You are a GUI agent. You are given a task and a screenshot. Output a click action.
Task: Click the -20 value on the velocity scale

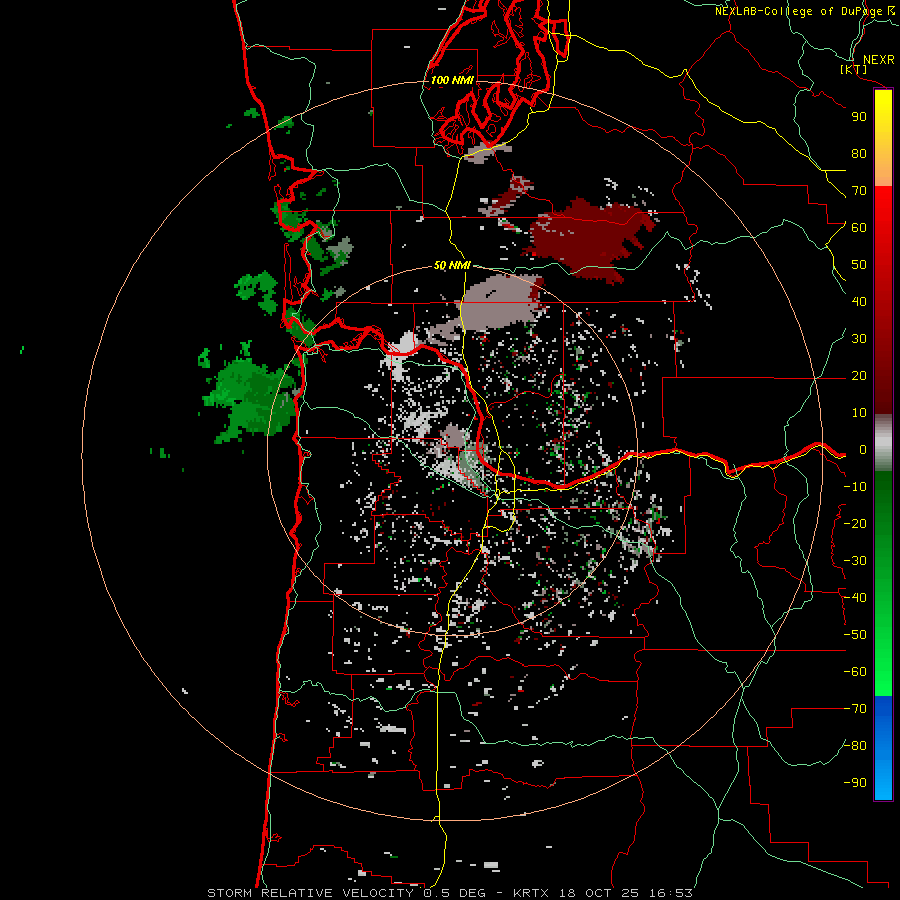click(x=855, y=524)
